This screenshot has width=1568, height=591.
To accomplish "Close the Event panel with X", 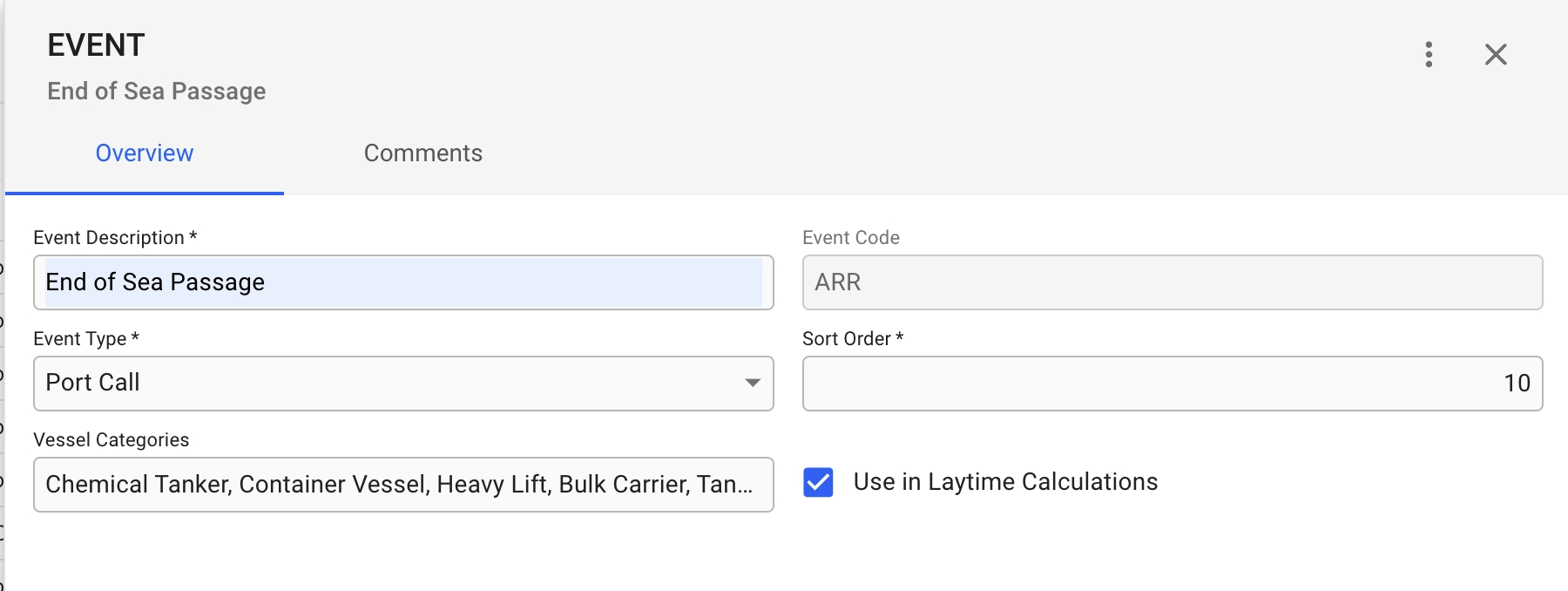I will pos(1496,54).
